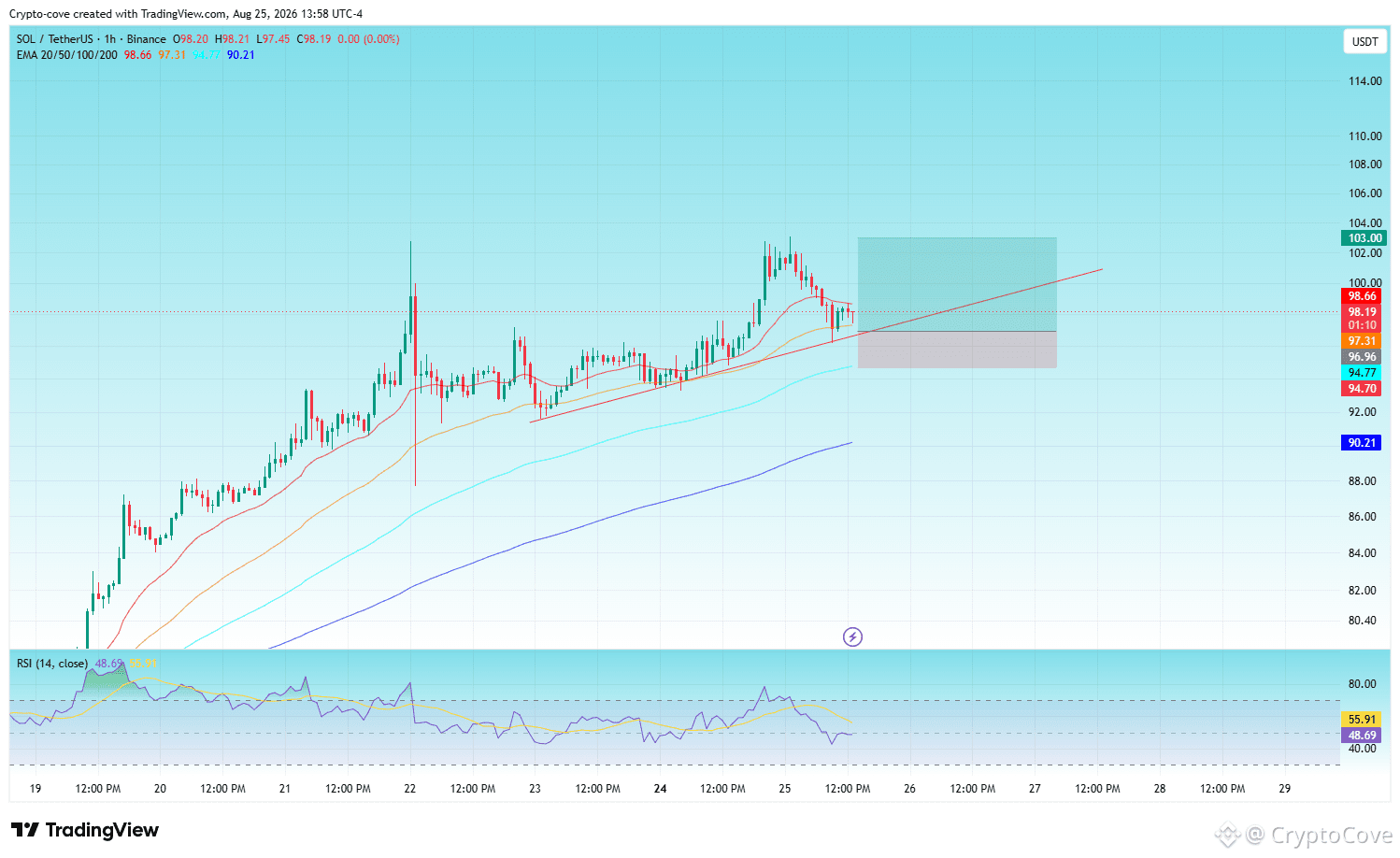Click the blue EMA value 90.21 in legend
The image size is (1400, 858).
241,55
